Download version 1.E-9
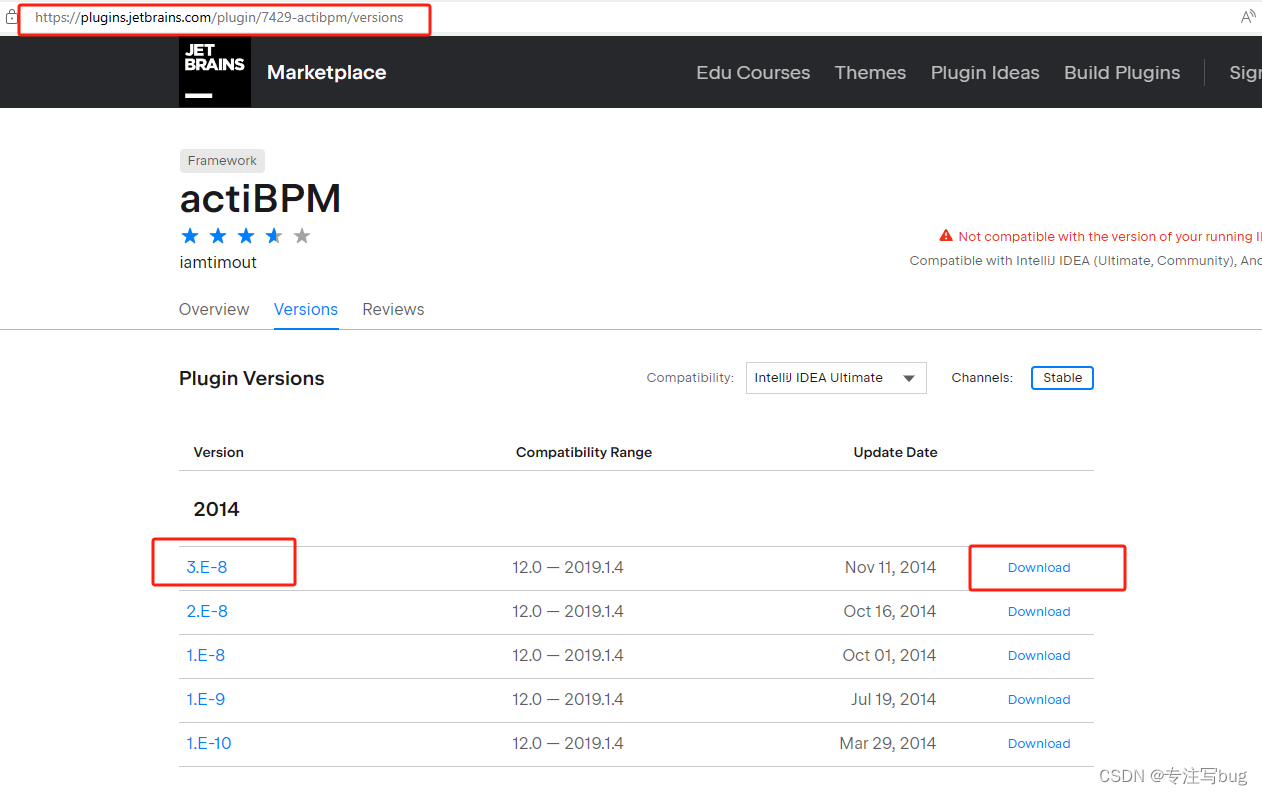The height and width of the screenshot is (795, 1262). [1039, 699]
